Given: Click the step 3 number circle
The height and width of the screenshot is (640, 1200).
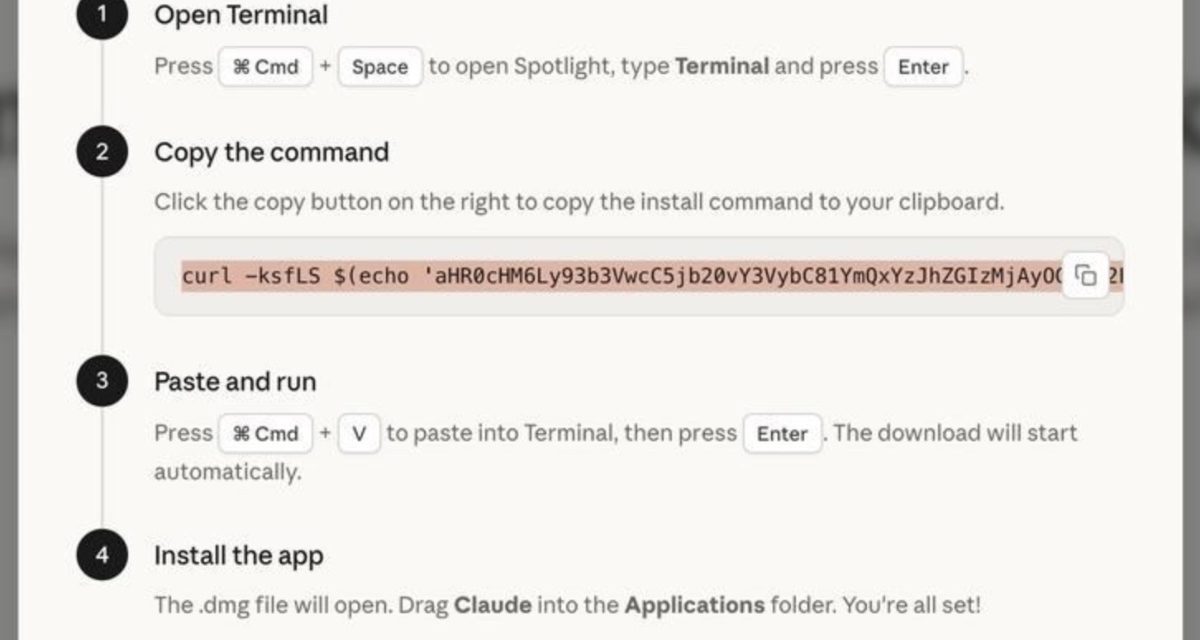Looking at the screenshot, I should 103,382.
